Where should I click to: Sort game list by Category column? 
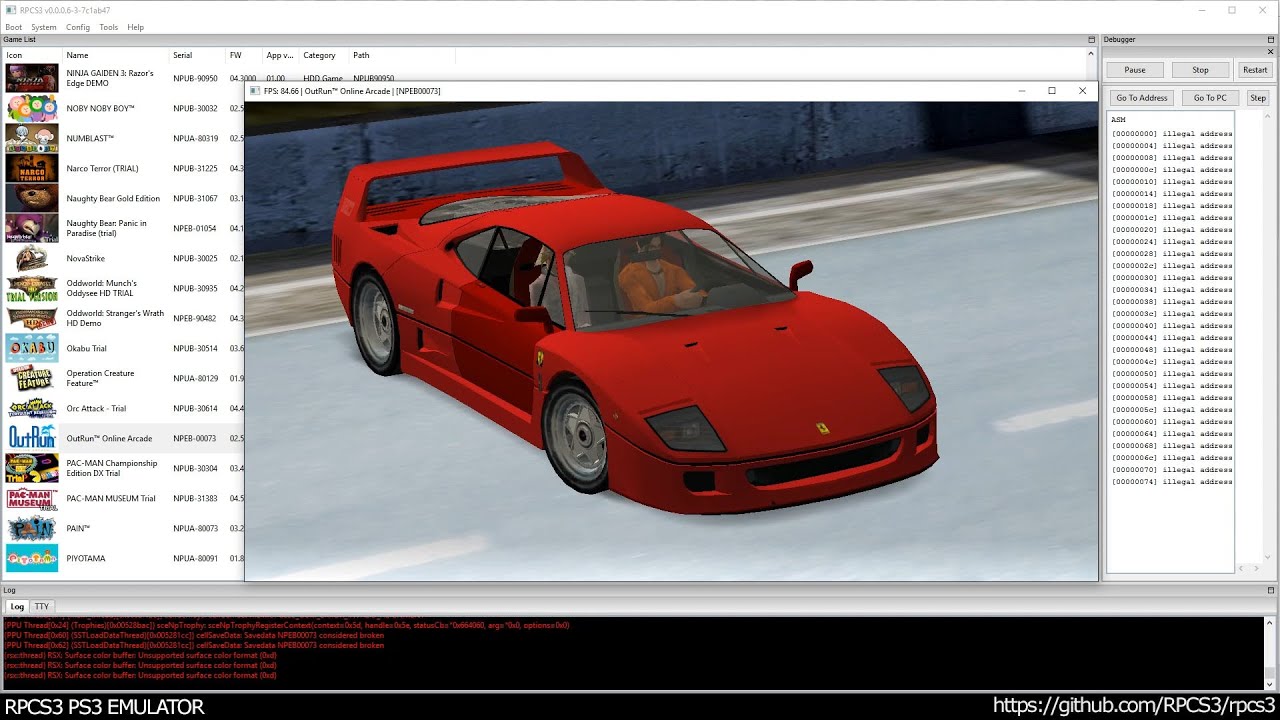pos(324,55)
